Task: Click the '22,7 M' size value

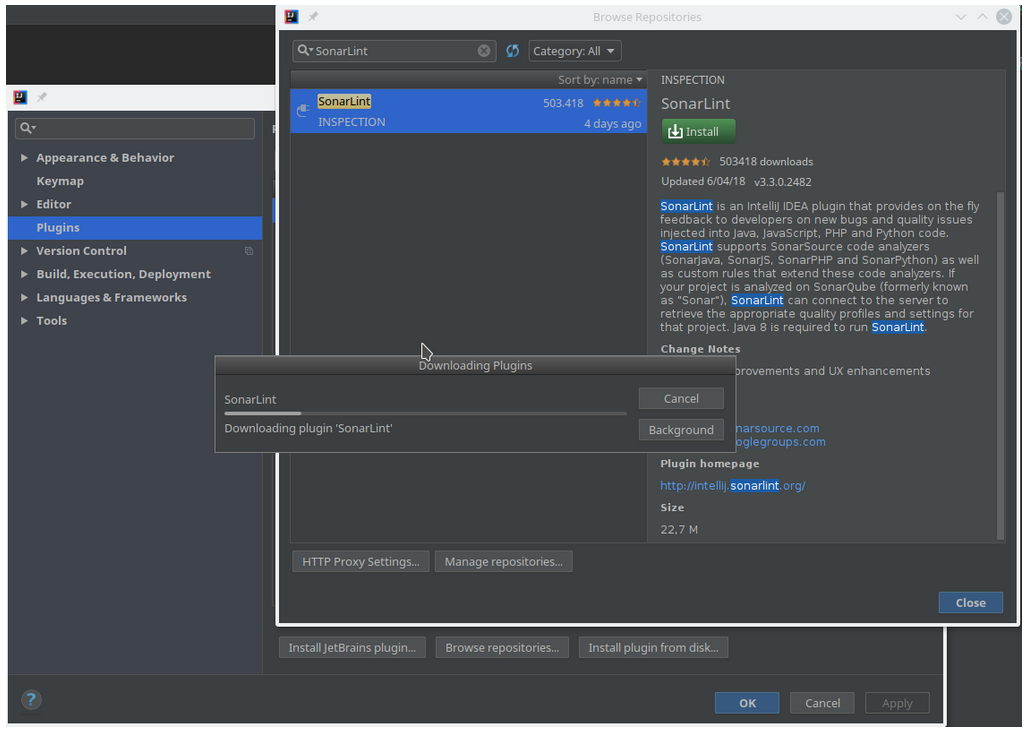Action: click(679, 529)
